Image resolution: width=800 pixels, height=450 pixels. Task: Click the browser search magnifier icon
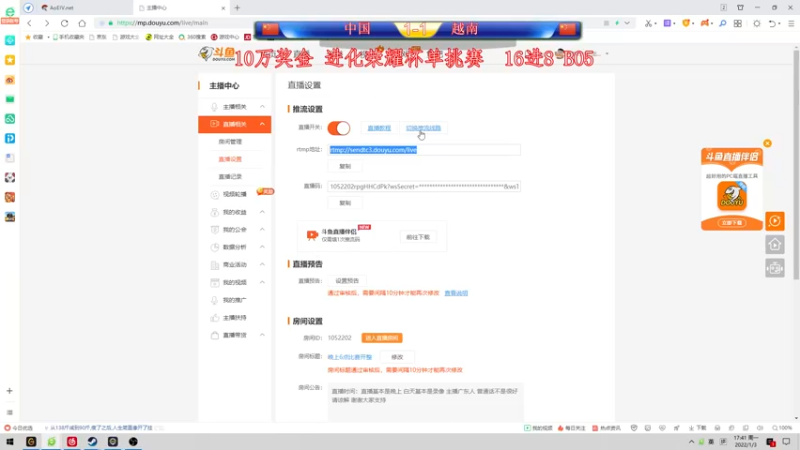click(x=723, y=23)
